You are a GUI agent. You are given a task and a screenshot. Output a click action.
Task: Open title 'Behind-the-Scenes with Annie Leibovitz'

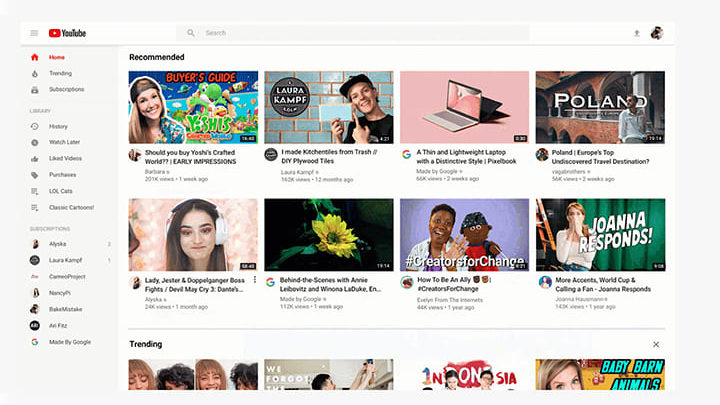(x=330, y=284)
